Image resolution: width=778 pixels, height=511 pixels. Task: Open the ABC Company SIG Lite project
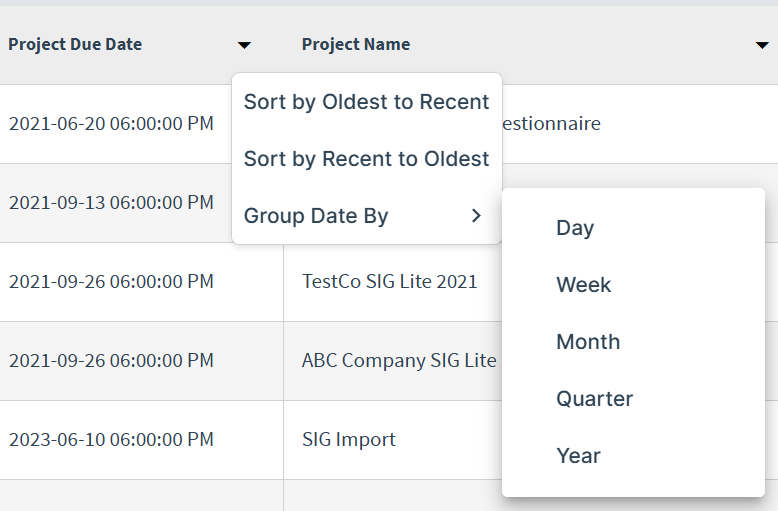[398, 361]
